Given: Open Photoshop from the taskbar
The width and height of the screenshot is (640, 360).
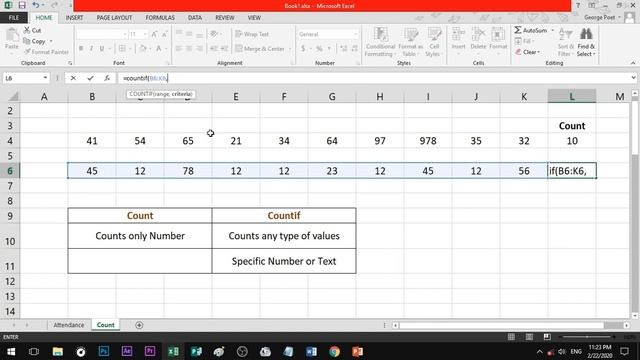Looking at the screenshot, I should click(x=104, y=351).
